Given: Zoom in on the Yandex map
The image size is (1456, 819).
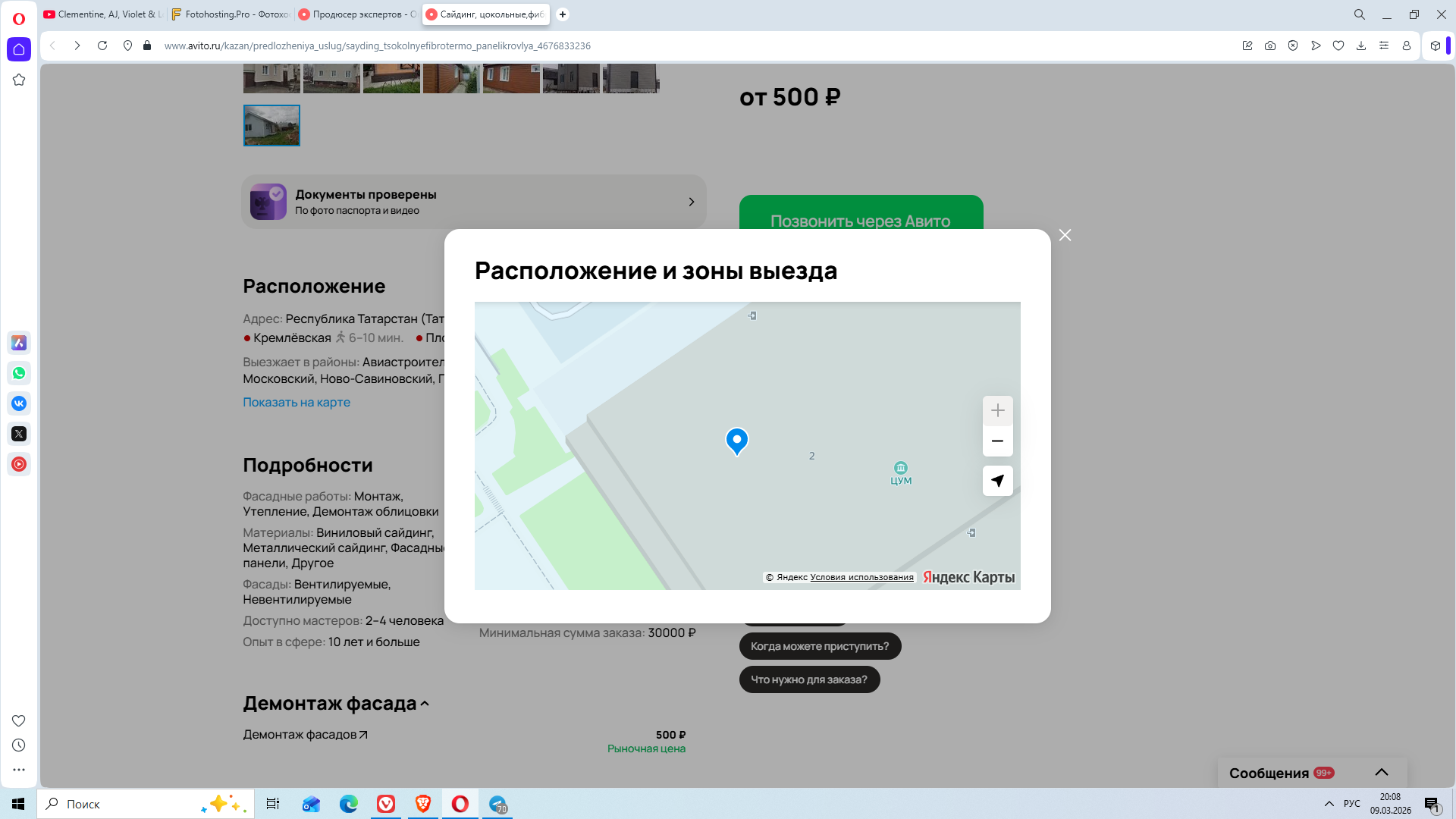Looking at the screenshot, I should 997,410.
